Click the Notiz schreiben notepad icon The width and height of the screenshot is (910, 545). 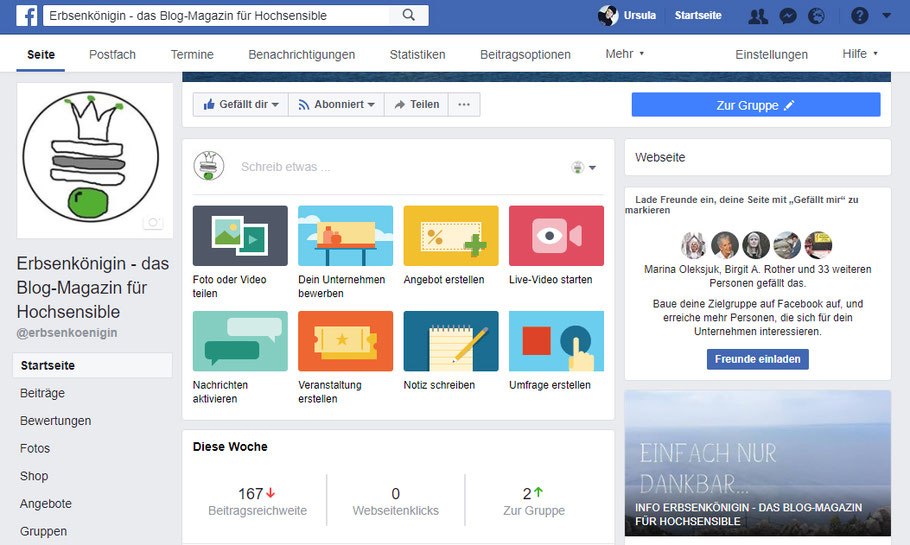[x=451, y=341]
